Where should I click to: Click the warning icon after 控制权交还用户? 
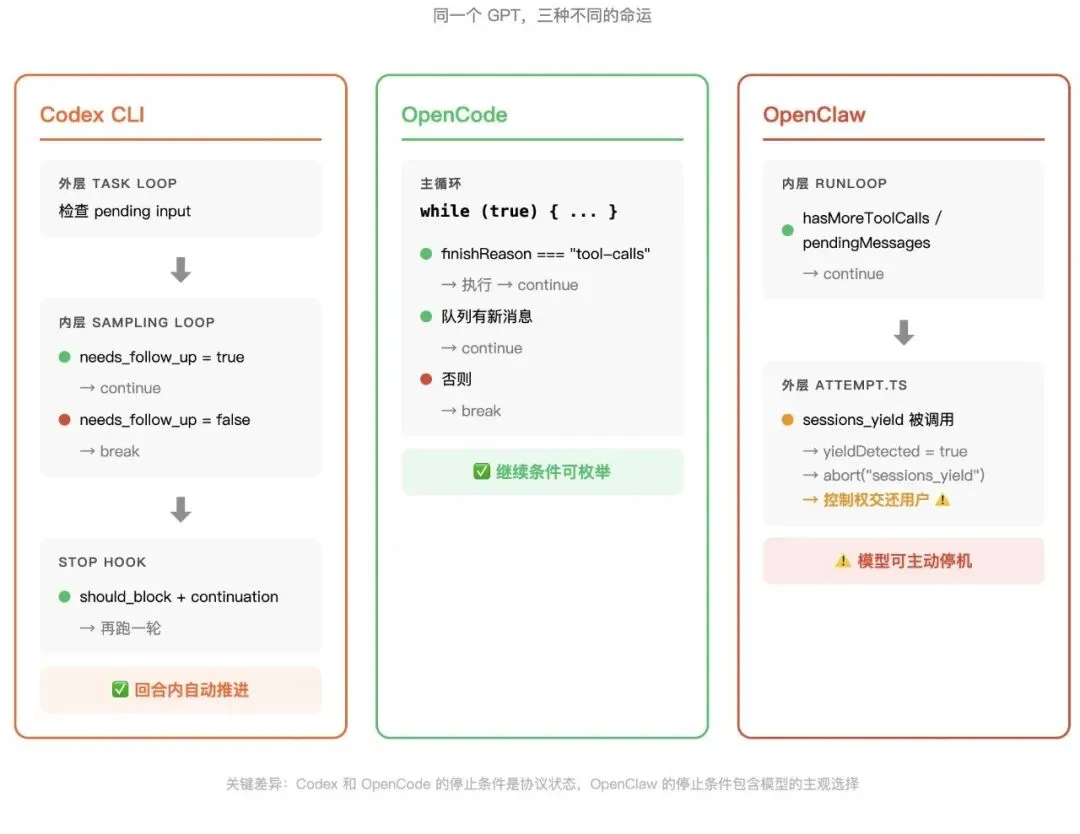(x=943, y=499)
